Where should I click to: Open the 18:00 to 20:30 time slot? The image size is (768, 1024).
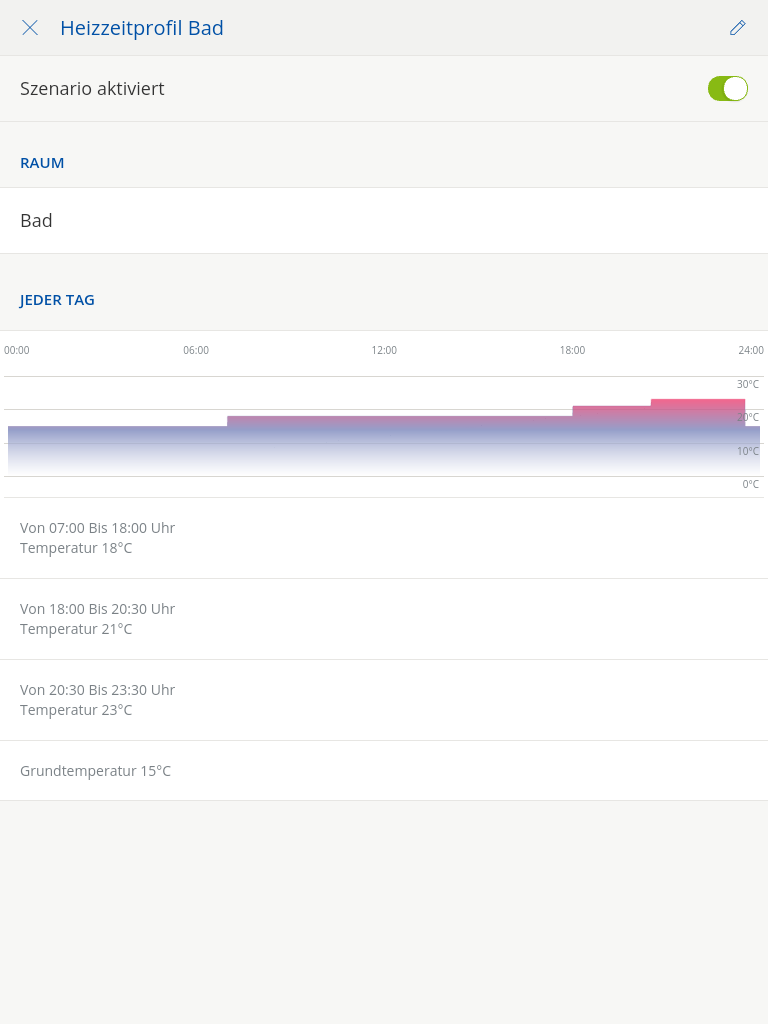coord(384,618)
